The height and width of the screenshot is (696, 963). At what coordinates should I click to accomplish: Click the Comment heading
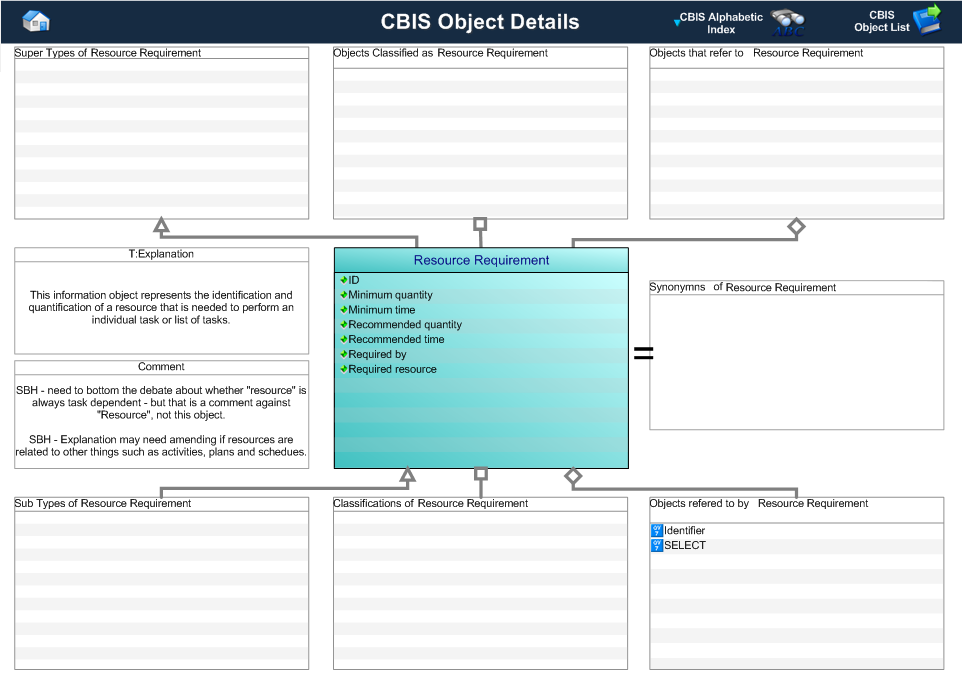point(161,366)
